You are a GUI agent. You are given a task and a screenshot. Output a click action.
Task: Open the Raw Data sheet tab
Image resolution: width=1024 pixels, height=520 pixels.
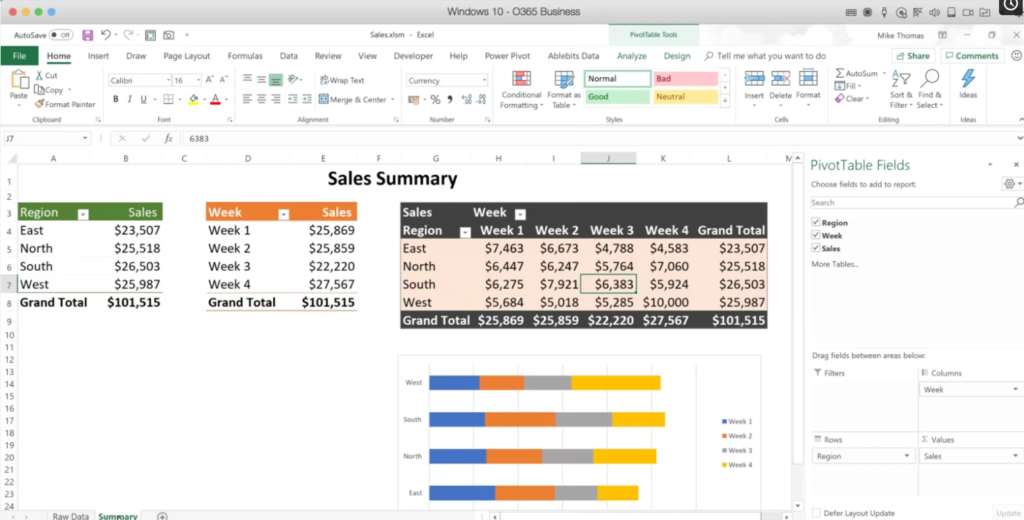pos(71,516)
